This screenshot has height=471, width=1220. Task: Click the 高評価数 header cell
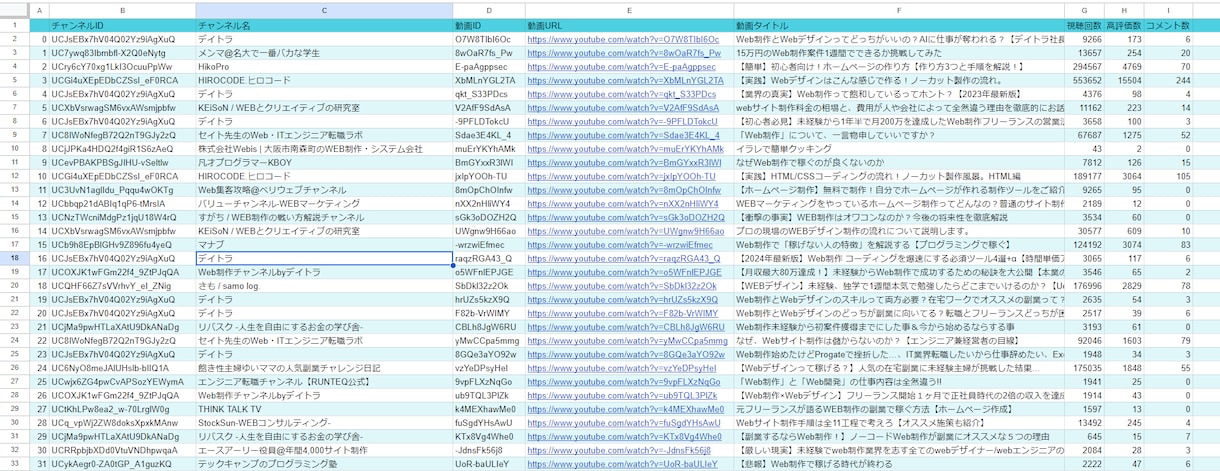[1124, 24]
